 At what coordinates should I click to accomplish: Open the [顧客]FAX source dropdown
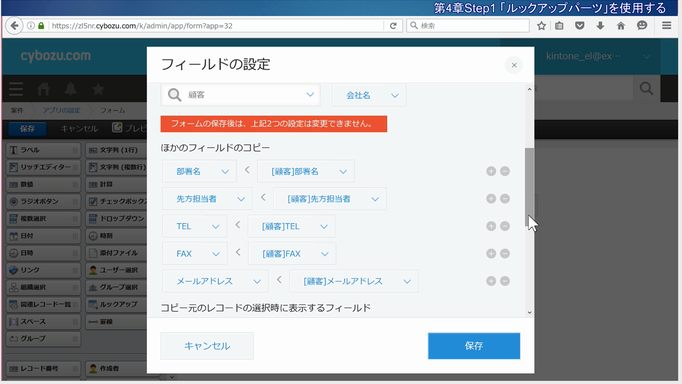tap(292, 254)
